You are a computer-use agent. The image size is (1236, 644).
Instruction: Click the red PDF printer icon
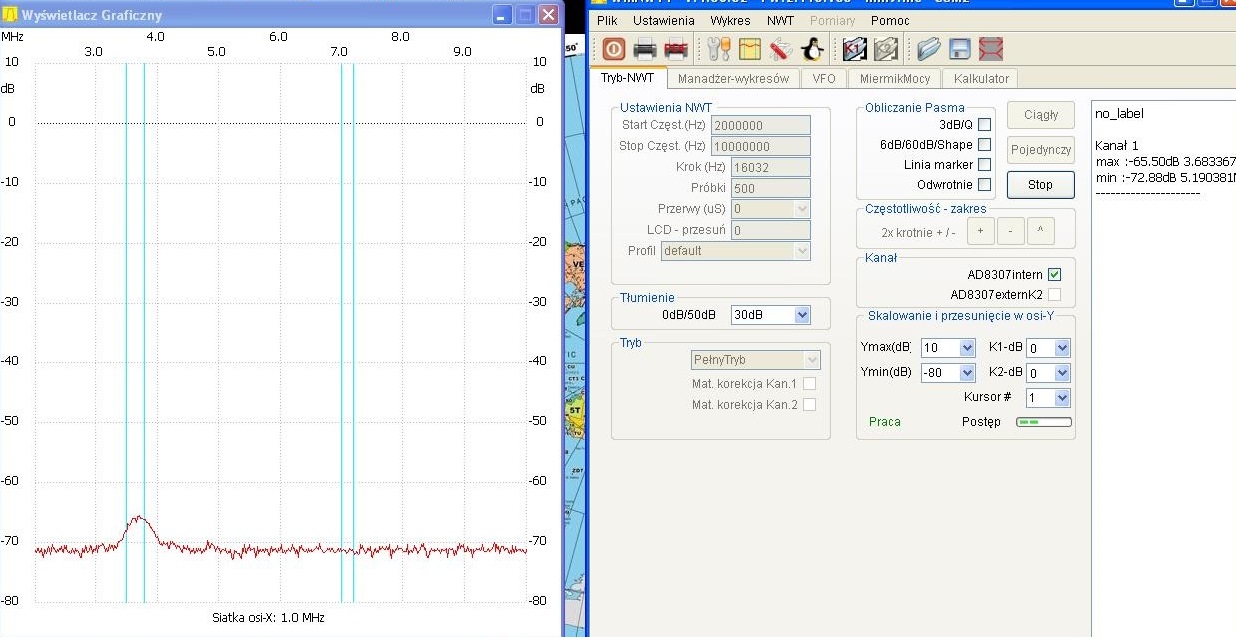[676, 49]
